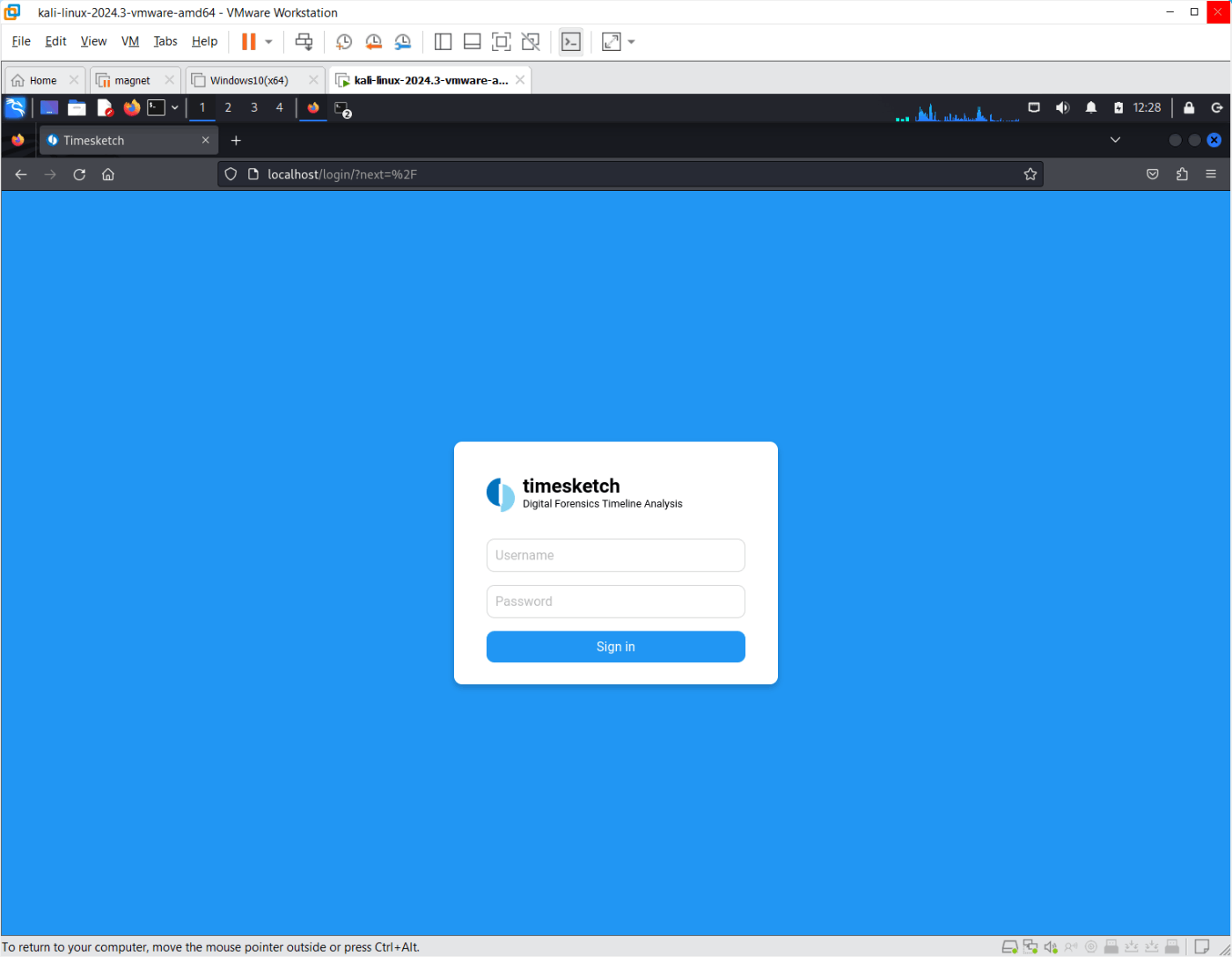Click the 12:28 clock in Kali panel
This screenshot has height=957, width=1232.
pyautogui.click(x=1147, y=107)
